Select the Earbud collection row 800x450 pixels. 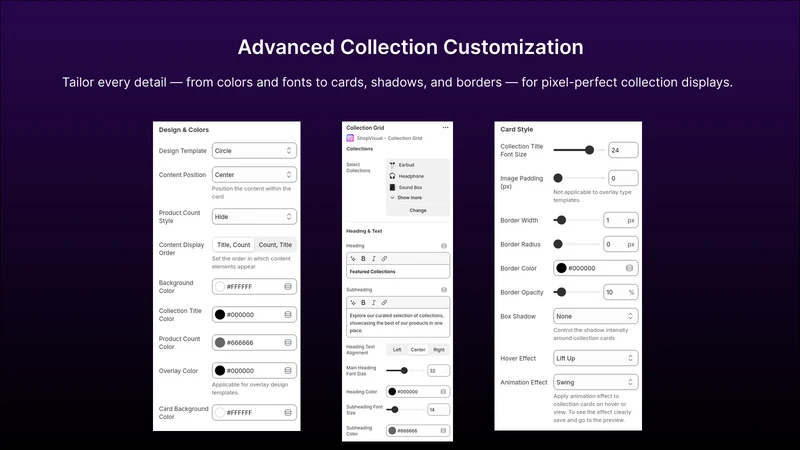click(418, 165)
